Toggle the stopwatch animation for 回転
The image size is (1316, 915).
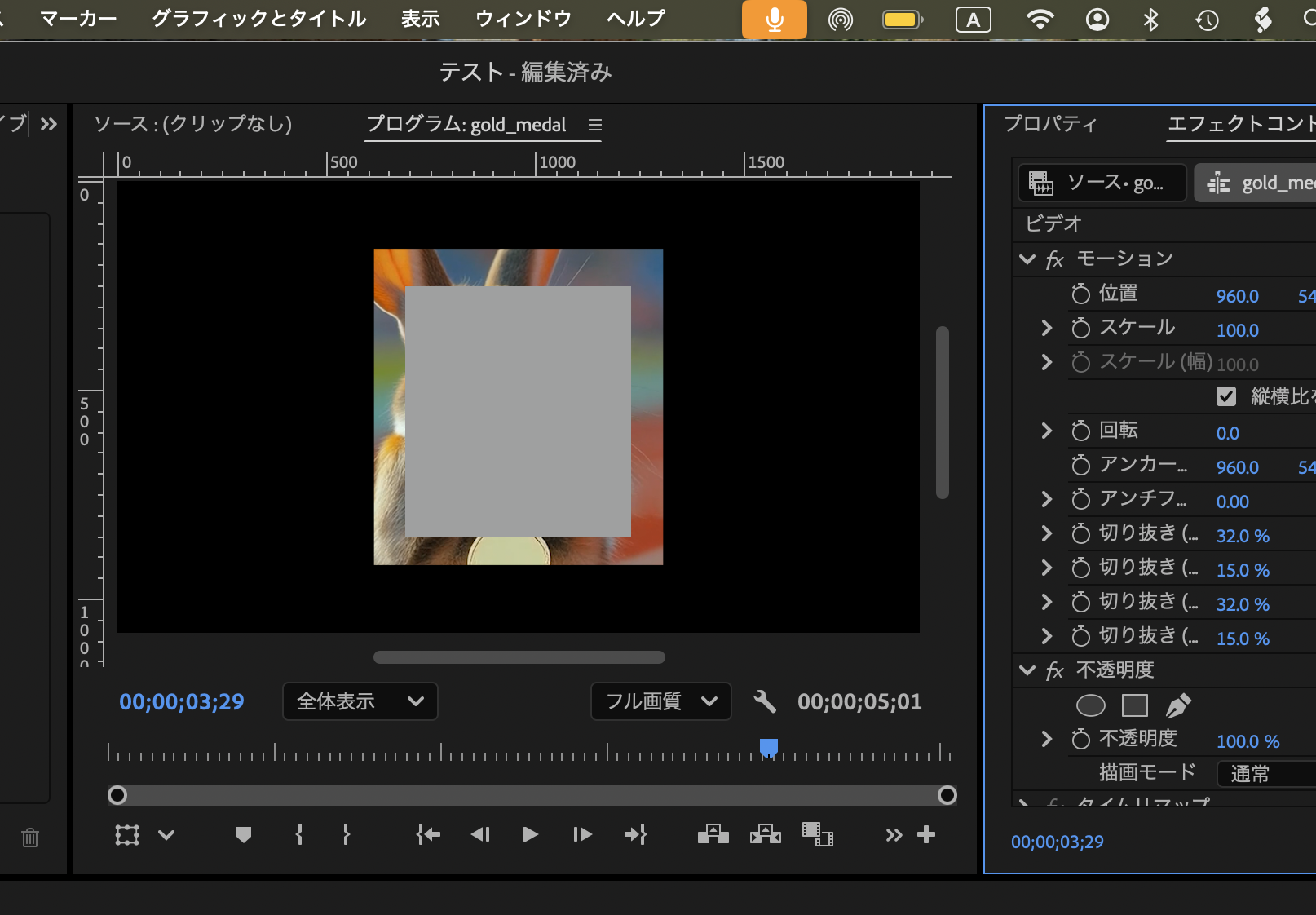pos(1080,431)
